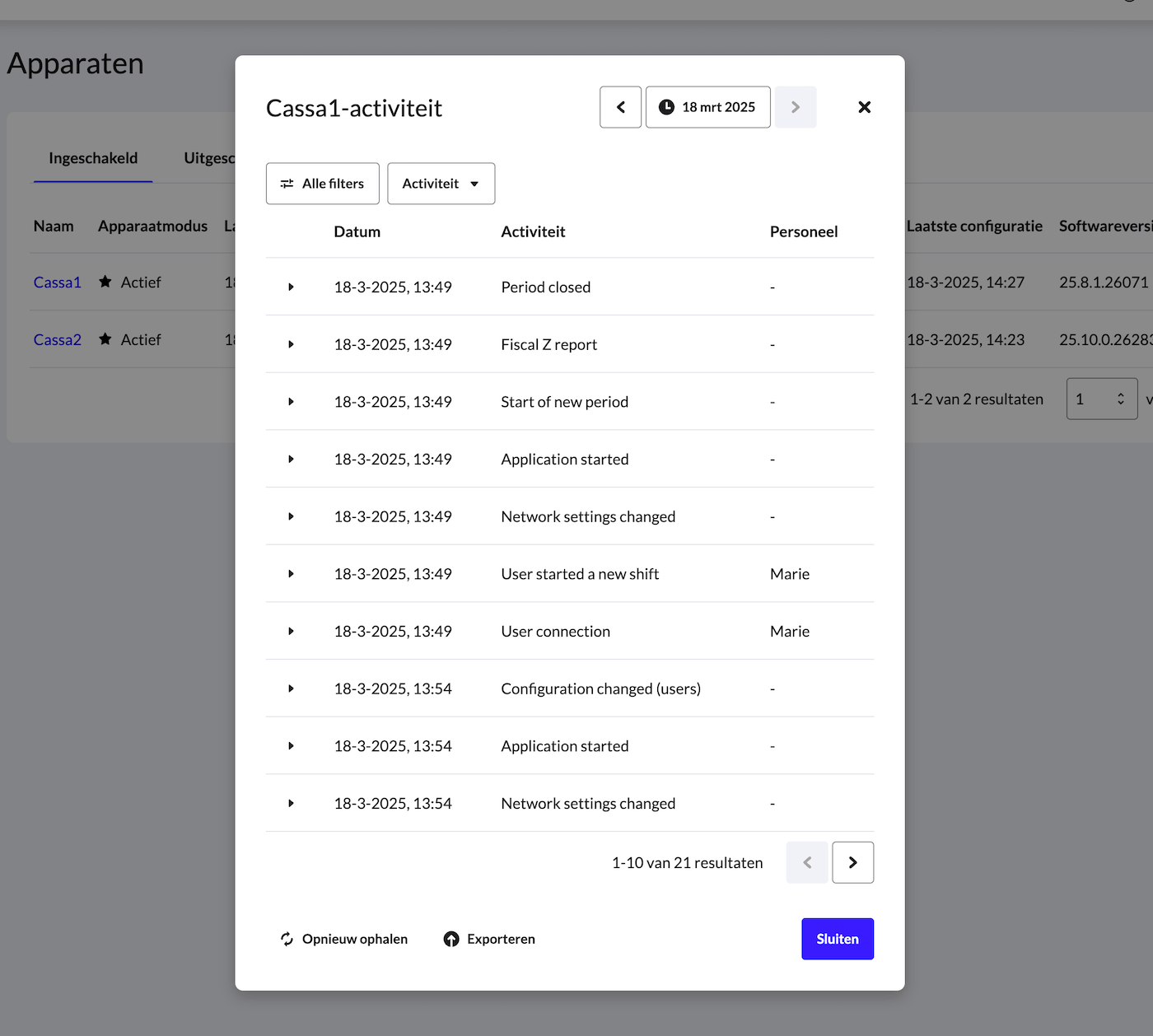Screen dimensions: 1153x1036
Task: Switch to the Ingeschakeld tab
Action: click(x=93, y=158)
